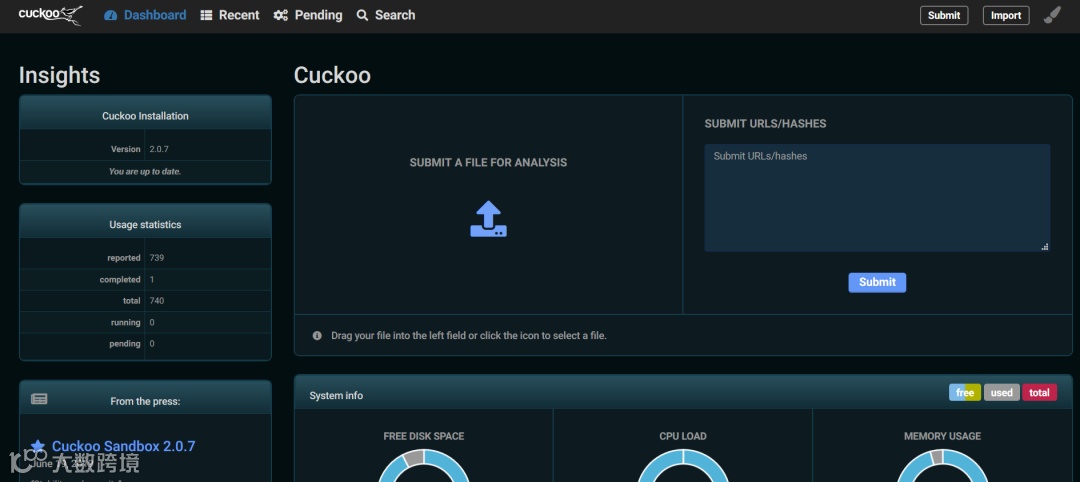Image resolution: width=1080 pixels, height=482 pixels.
Task: Click the paintbrush theme icon
Action: 1052,15
